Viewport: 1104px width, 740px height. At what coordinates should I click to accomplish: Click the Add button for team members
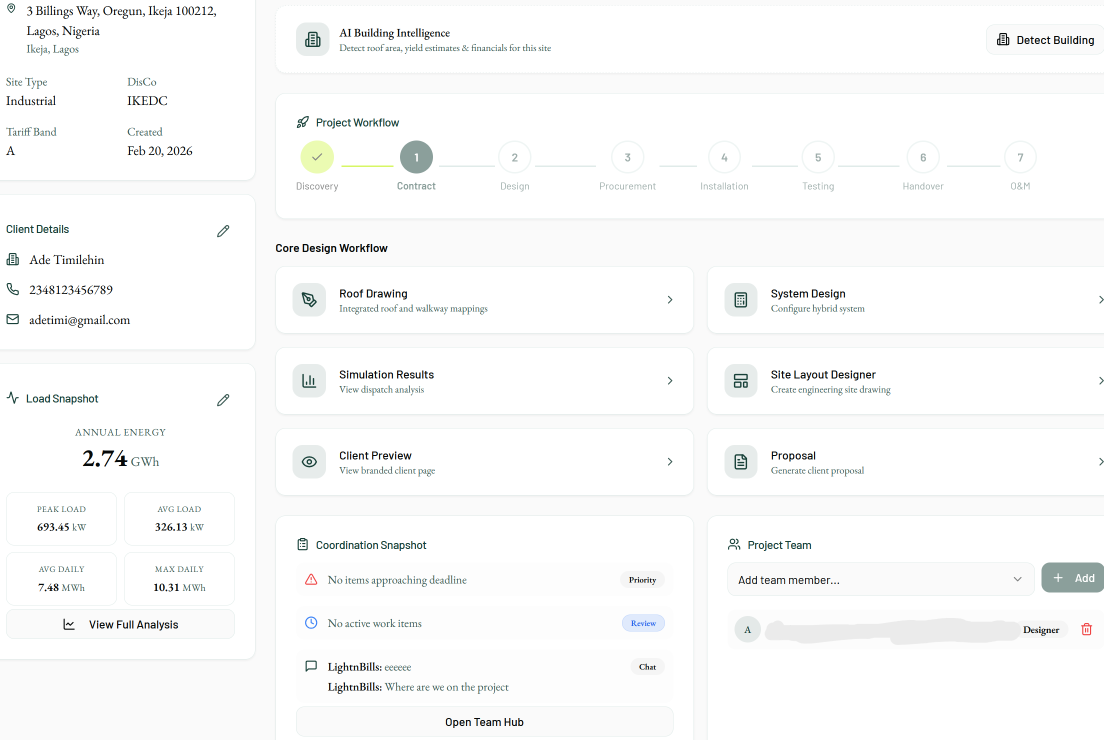pyautogui.click(x=1073, y=578)
